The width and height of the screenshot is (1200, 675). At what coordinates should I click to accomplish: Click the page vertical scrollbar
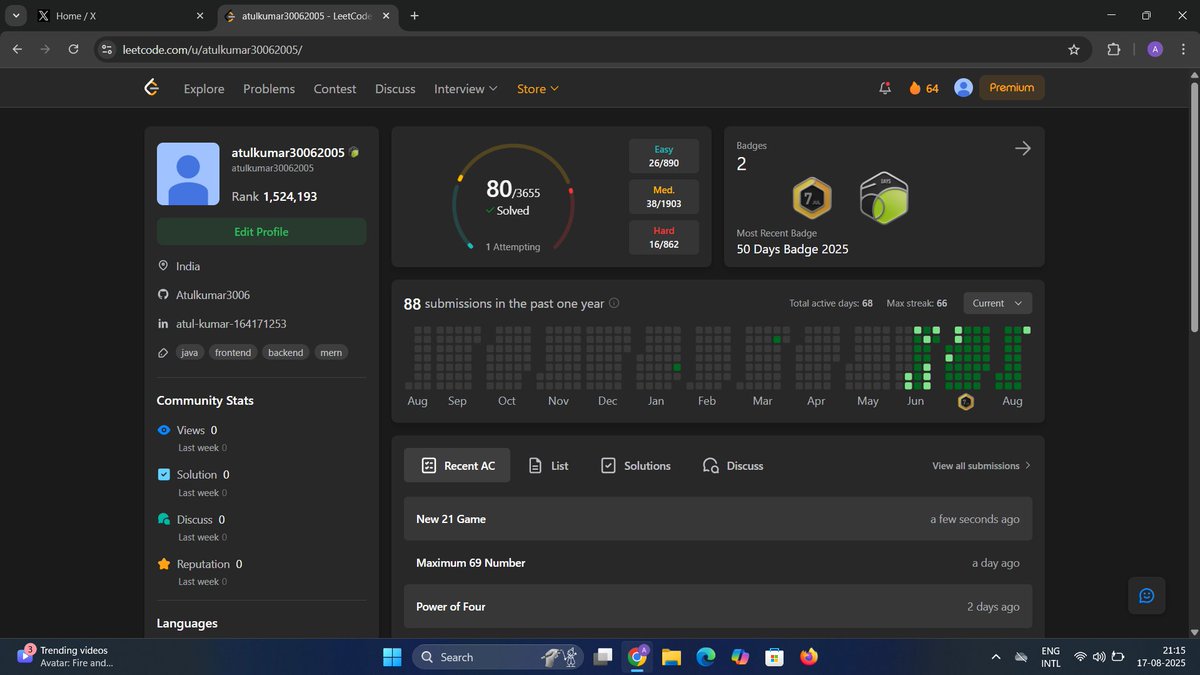pyautogui.click(x=1192, y=205)
